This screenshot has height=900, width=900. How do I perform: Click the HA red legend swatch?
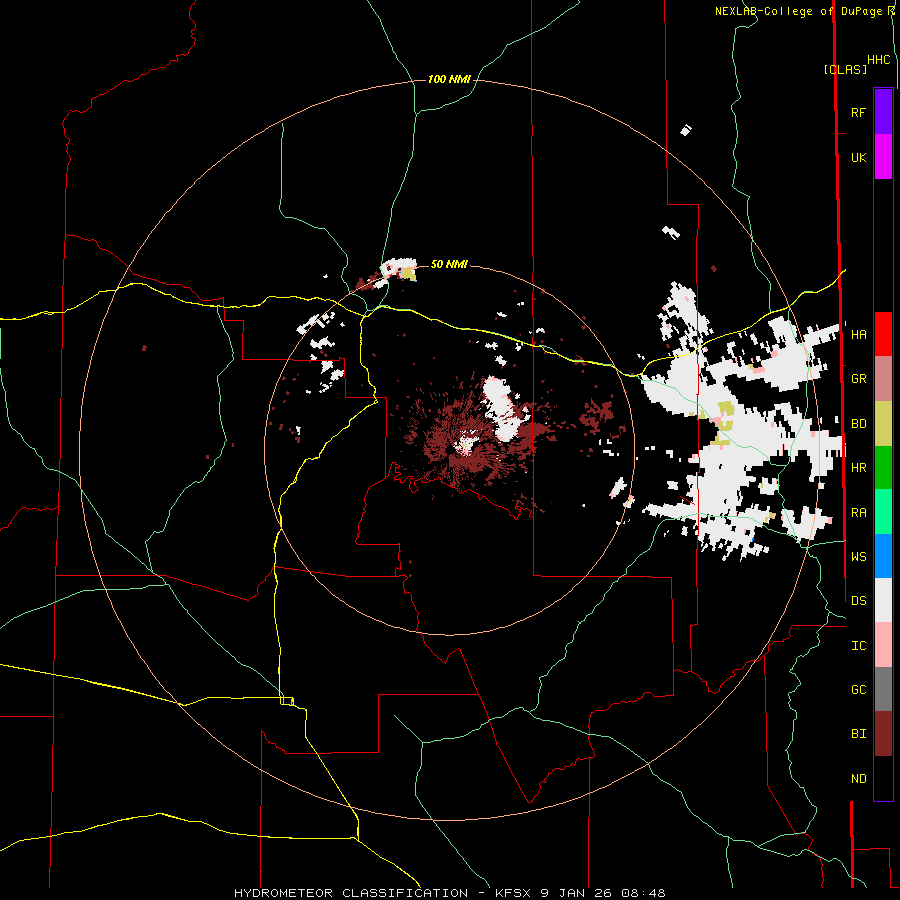[883, 334]
